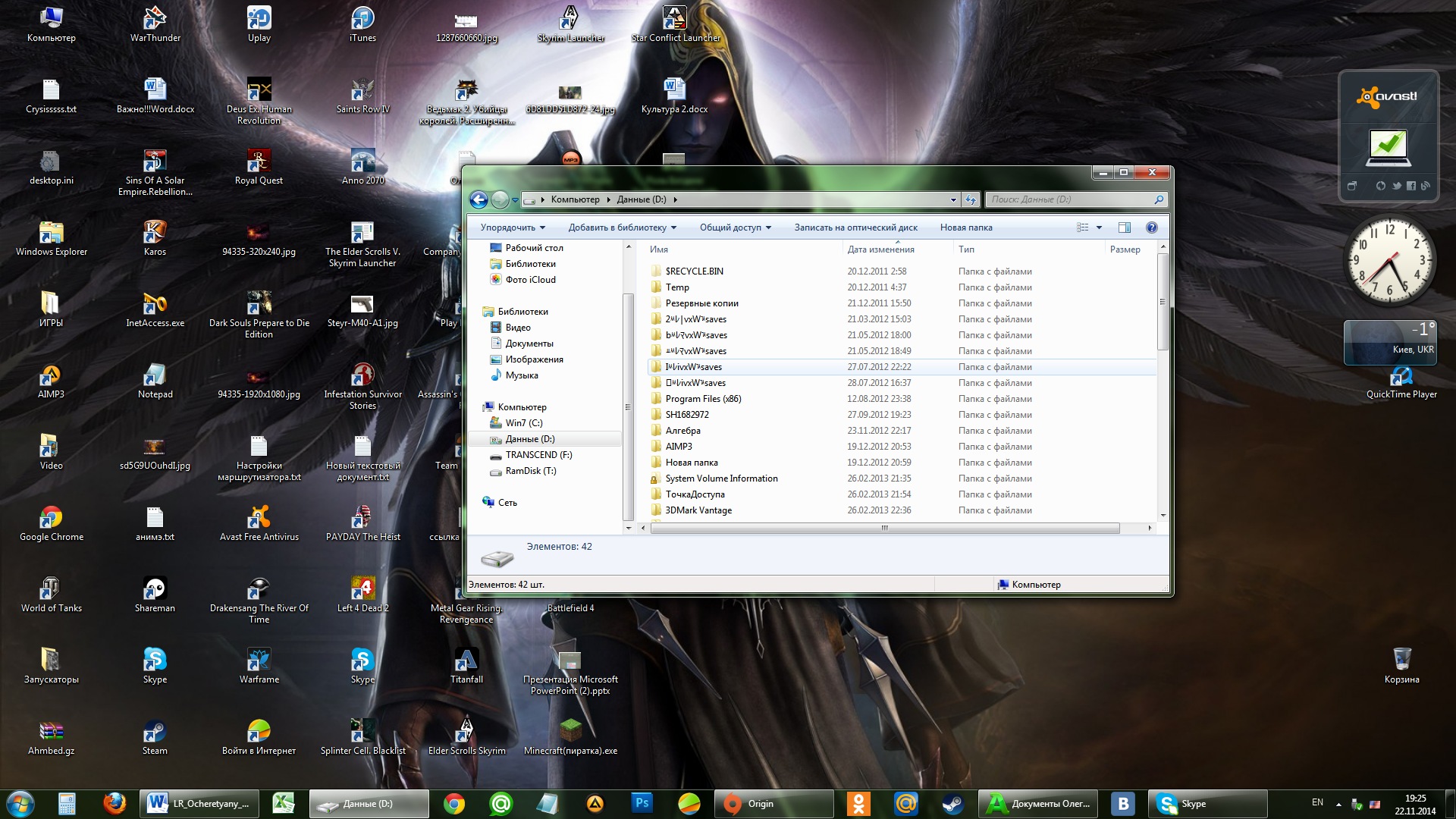Launch Anno 2070 from desktop
Image resolution: width=1456 pixels, height=819 pixels.
point(362,166)
